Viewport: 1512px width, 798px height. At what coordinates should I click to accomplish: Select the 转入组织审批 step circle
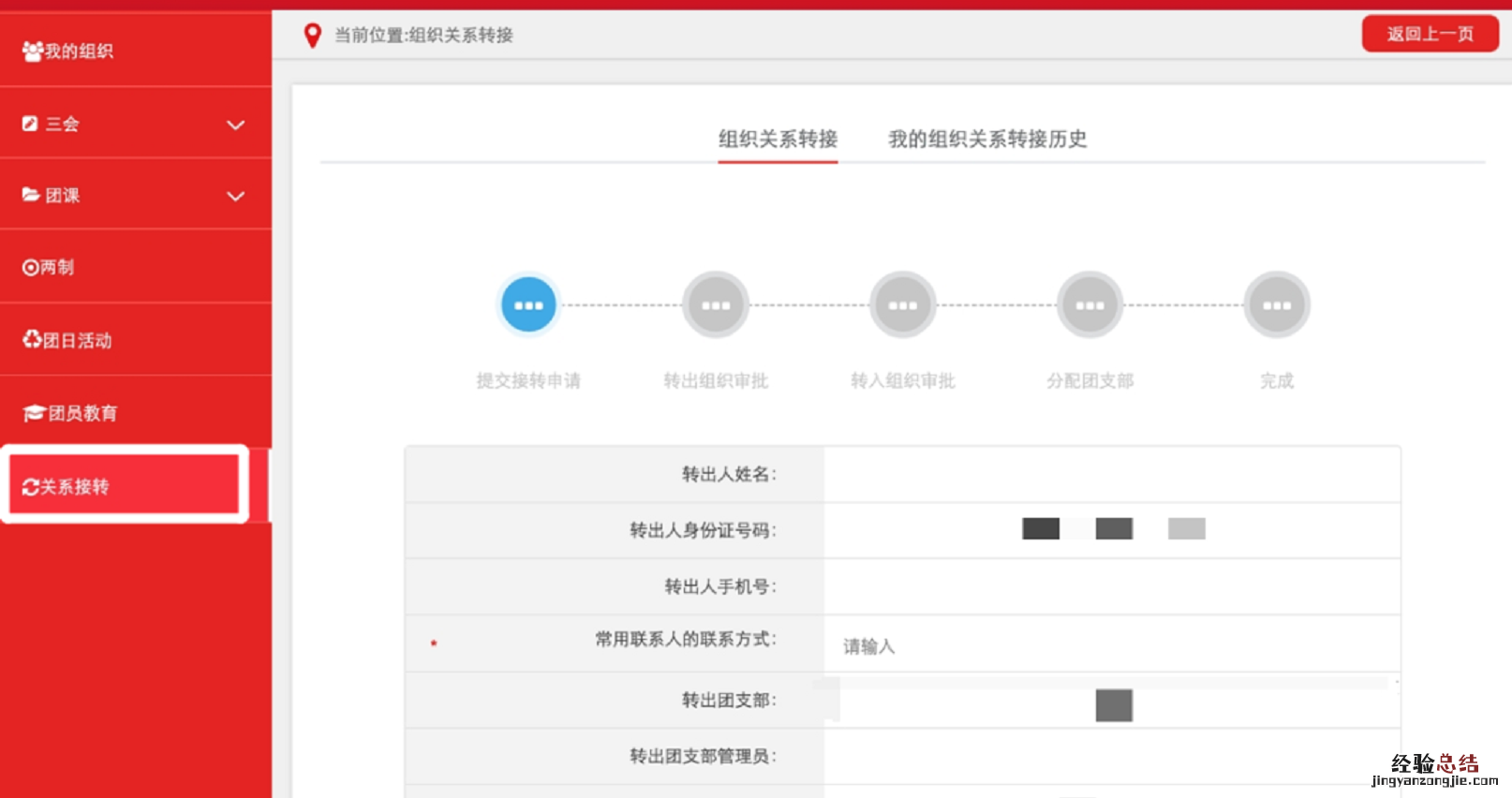point(902,305)
